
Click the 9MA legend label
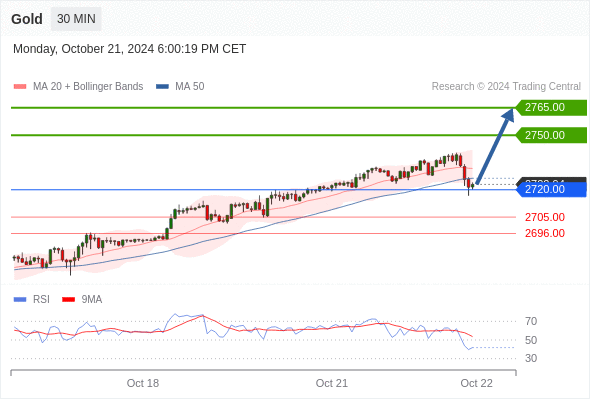pyautogui.click(x=92, y=300)
